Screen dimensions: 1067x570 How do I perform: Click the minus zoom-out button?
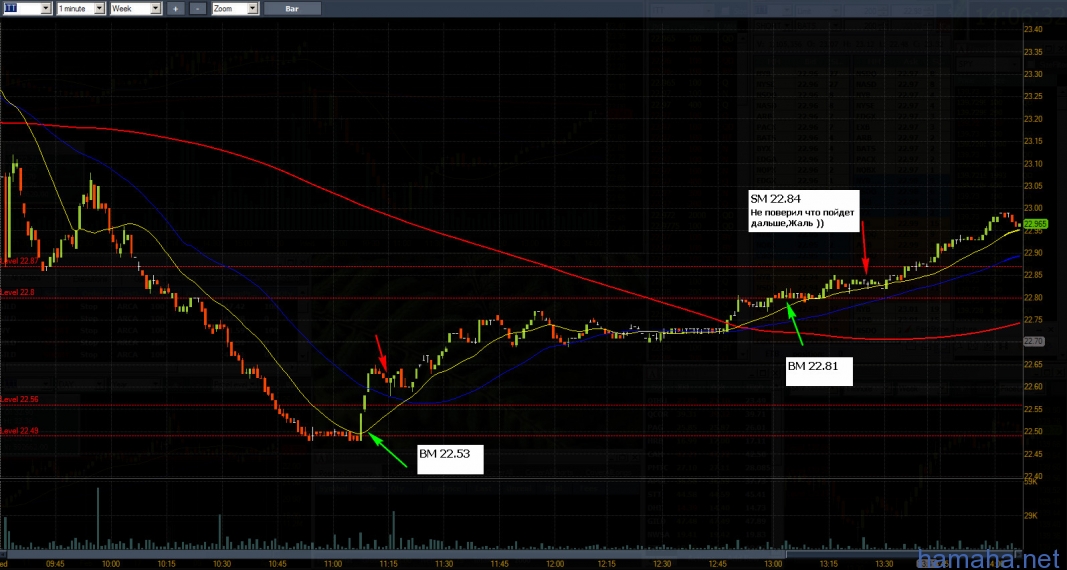197,8
